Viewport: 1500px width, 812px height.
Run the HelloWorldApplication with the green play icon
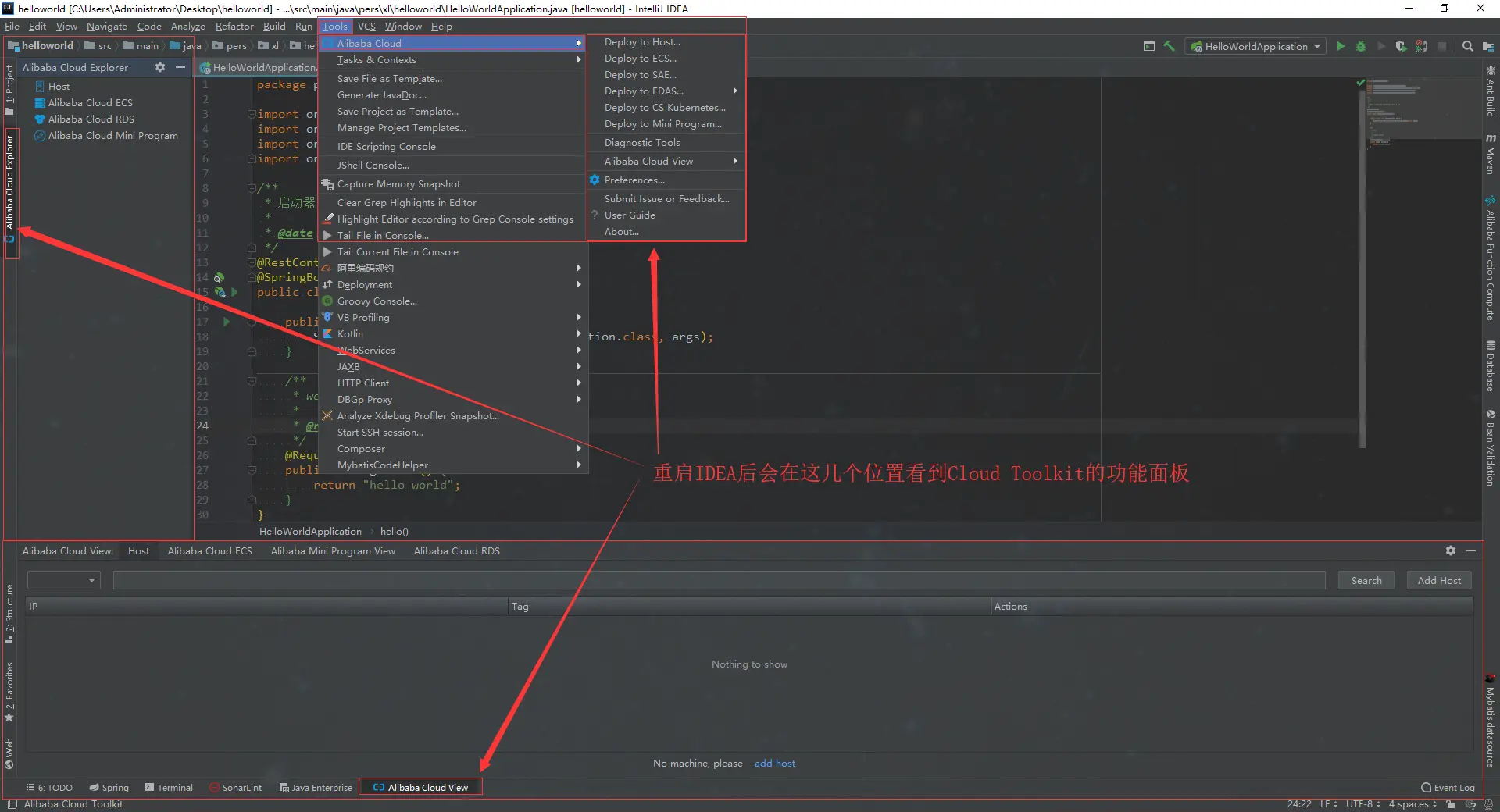point(1341,46)
